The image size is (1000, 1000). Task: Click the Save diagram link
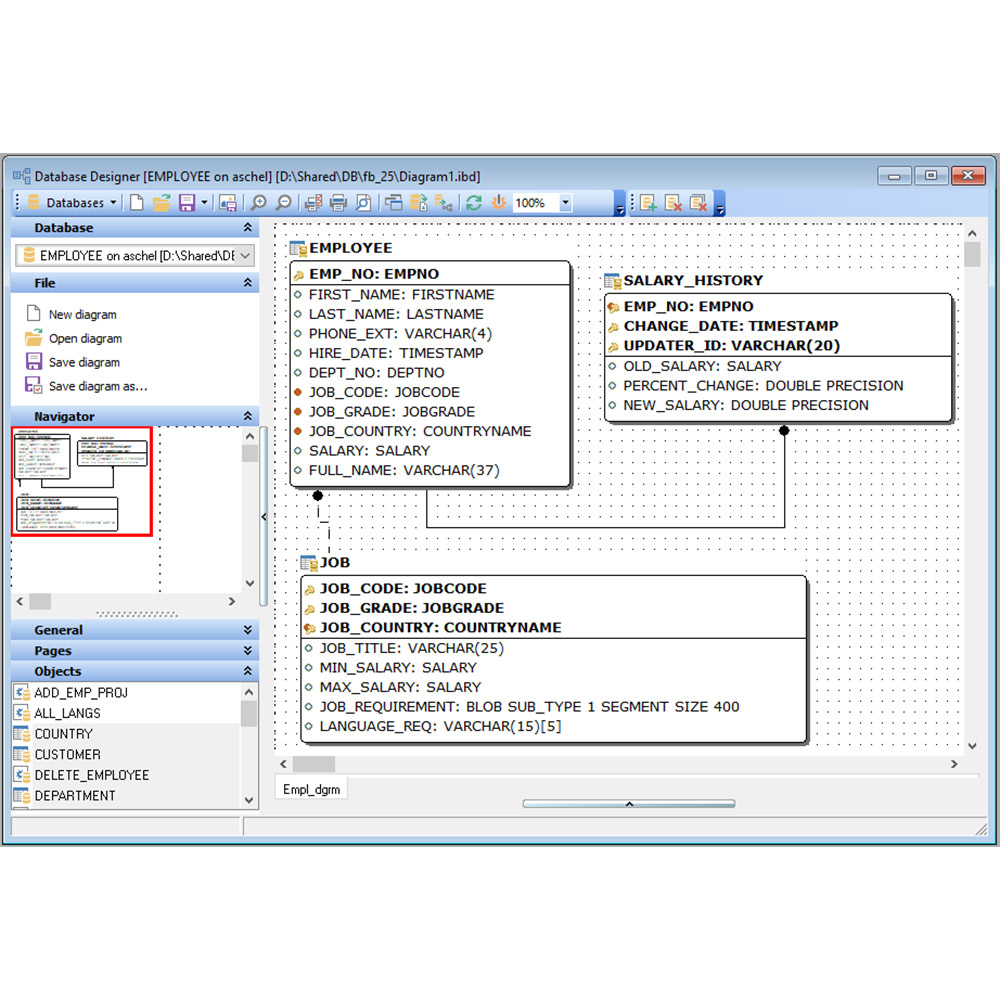click(x=84, y=362)
